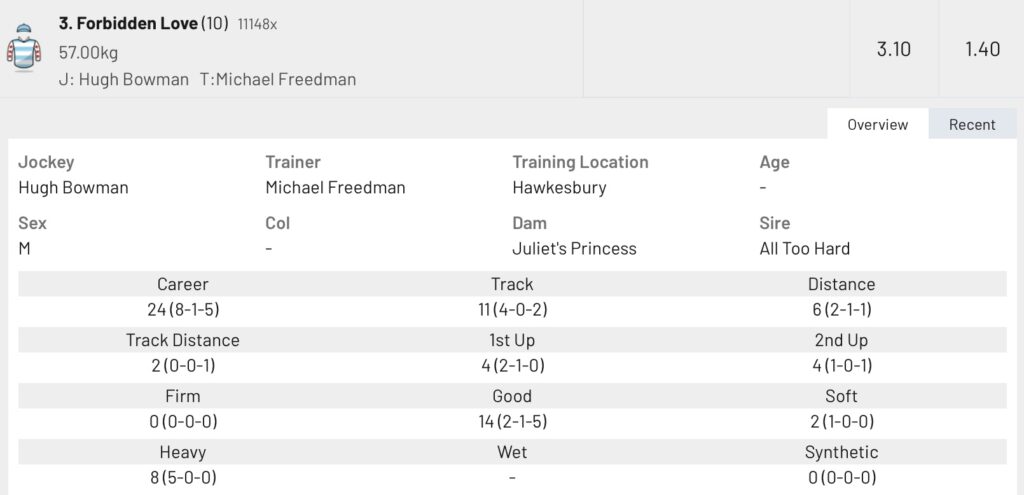The width and height of the screenshot is (1024, 495).
Task: Click the sire name All Too Hard
Action: tap(805, 248)
